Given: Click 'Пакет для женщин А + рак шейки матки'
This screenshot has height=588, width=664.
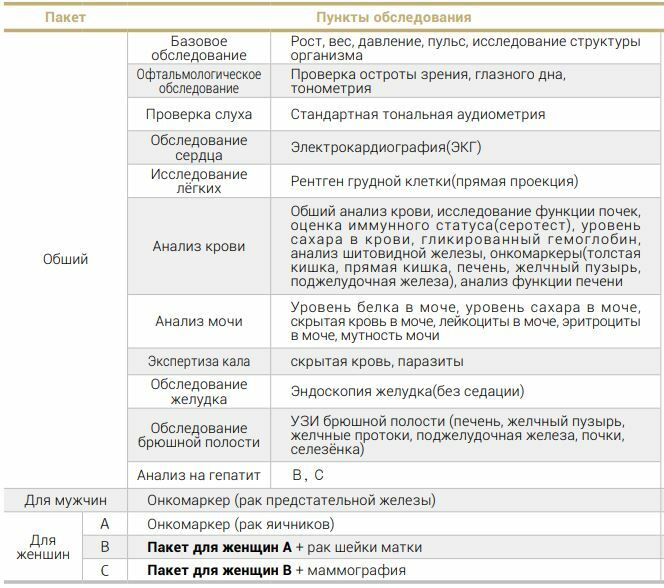Looking at the screenshot, I should [x=285, y=547].
